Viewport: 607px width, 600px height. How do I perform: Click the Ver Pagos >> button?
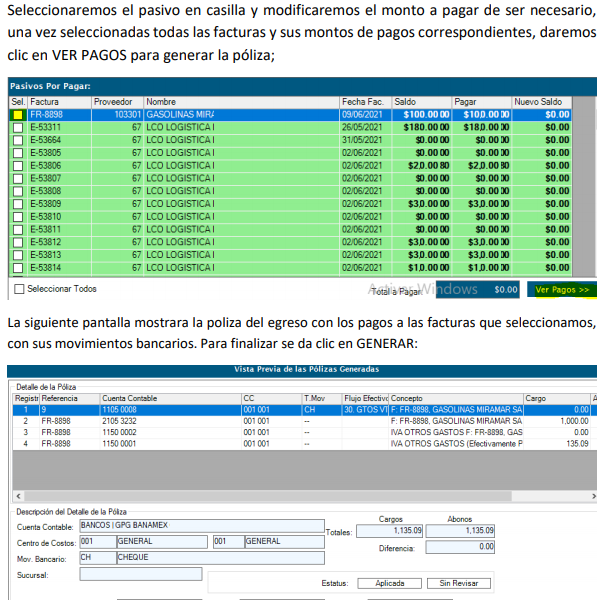click(562, 290)
